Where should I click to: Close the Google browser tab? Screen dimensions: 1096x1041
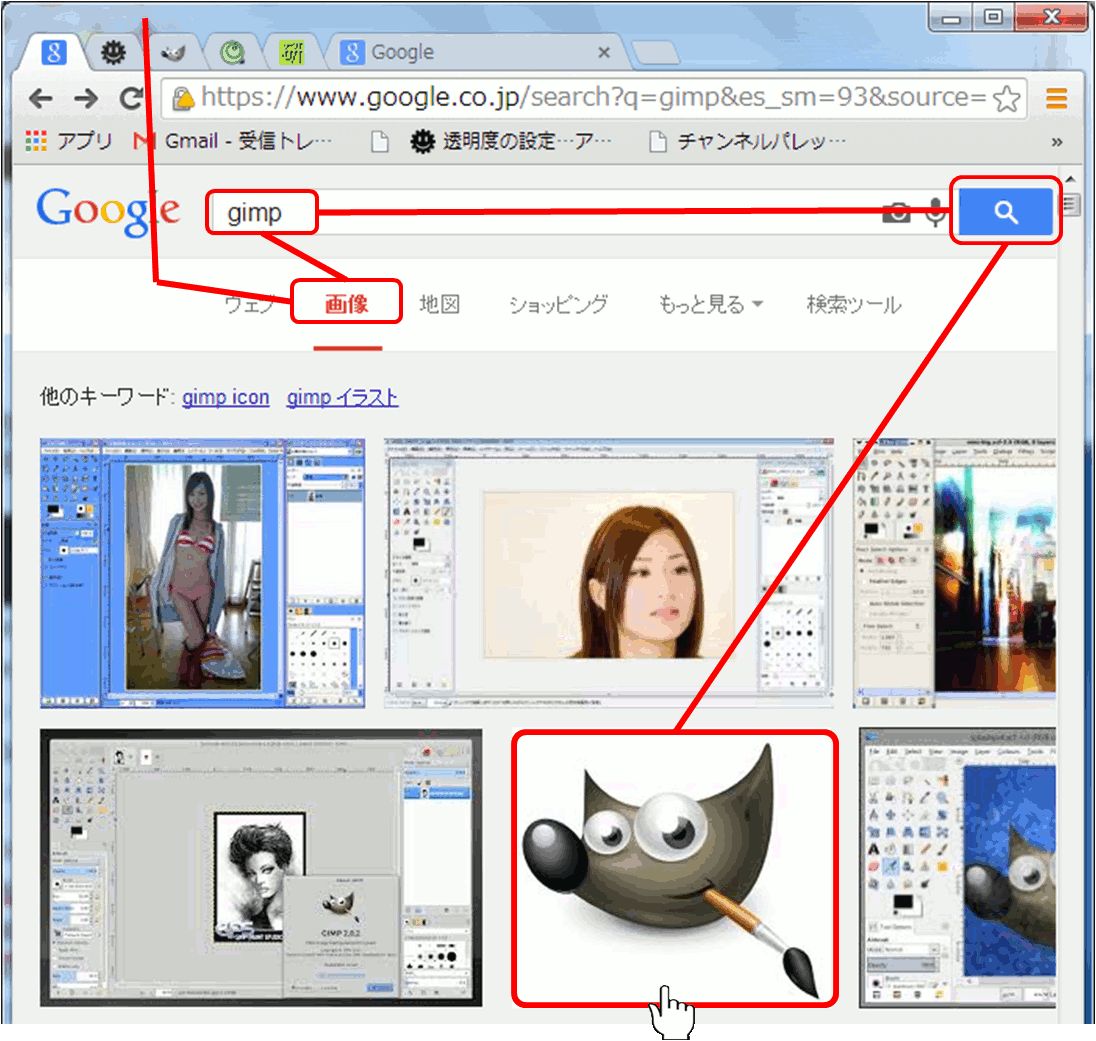point(603,52)
